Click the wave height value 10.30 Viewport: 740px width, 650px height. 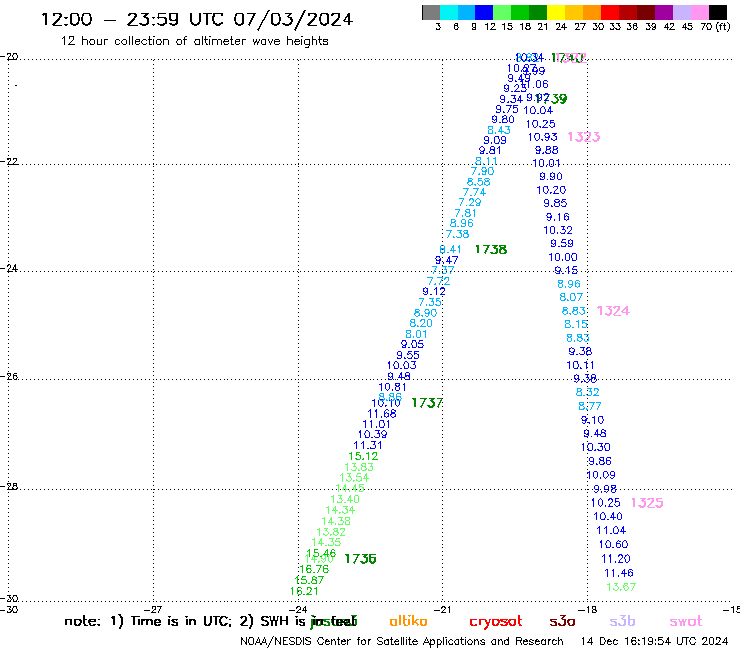point(596,447)
